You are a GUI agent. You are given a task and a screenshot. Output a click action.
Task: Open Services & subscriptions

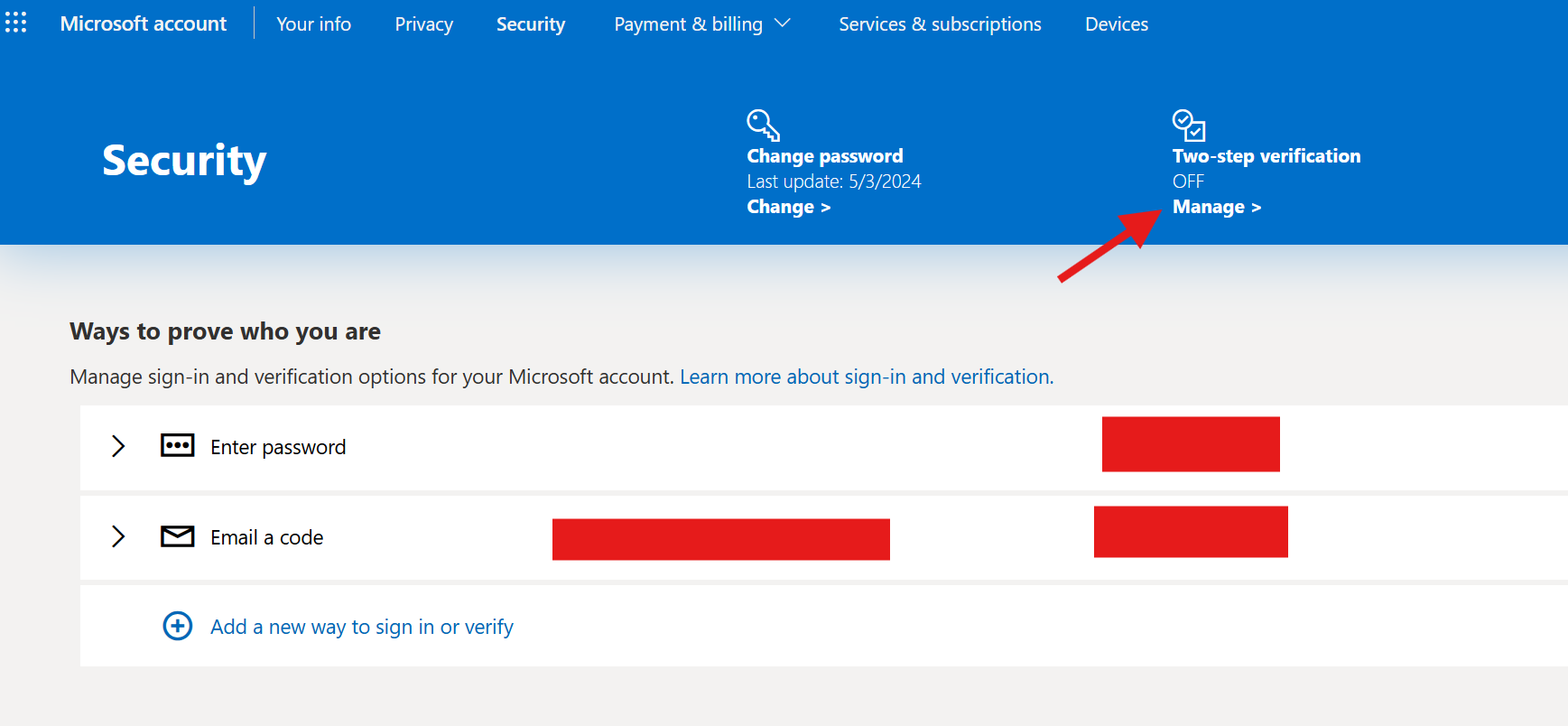940,24
